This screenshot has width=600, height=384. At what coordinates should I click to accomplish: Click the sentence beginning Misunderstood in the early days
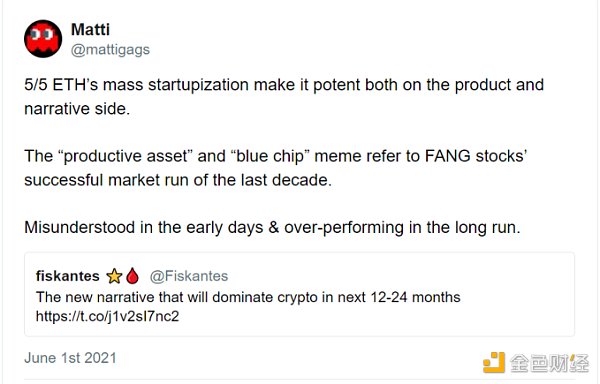click(272, 228)
